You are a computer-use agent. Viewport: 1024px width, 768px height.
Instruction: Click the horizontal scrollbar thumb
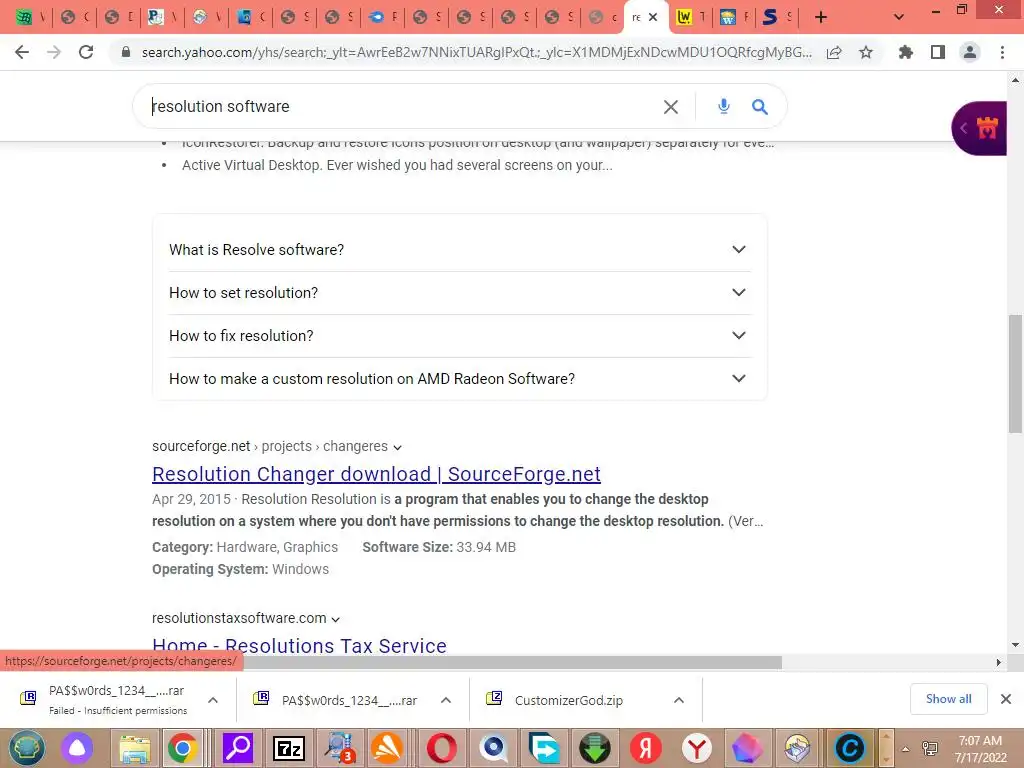[x=513, y=662]
